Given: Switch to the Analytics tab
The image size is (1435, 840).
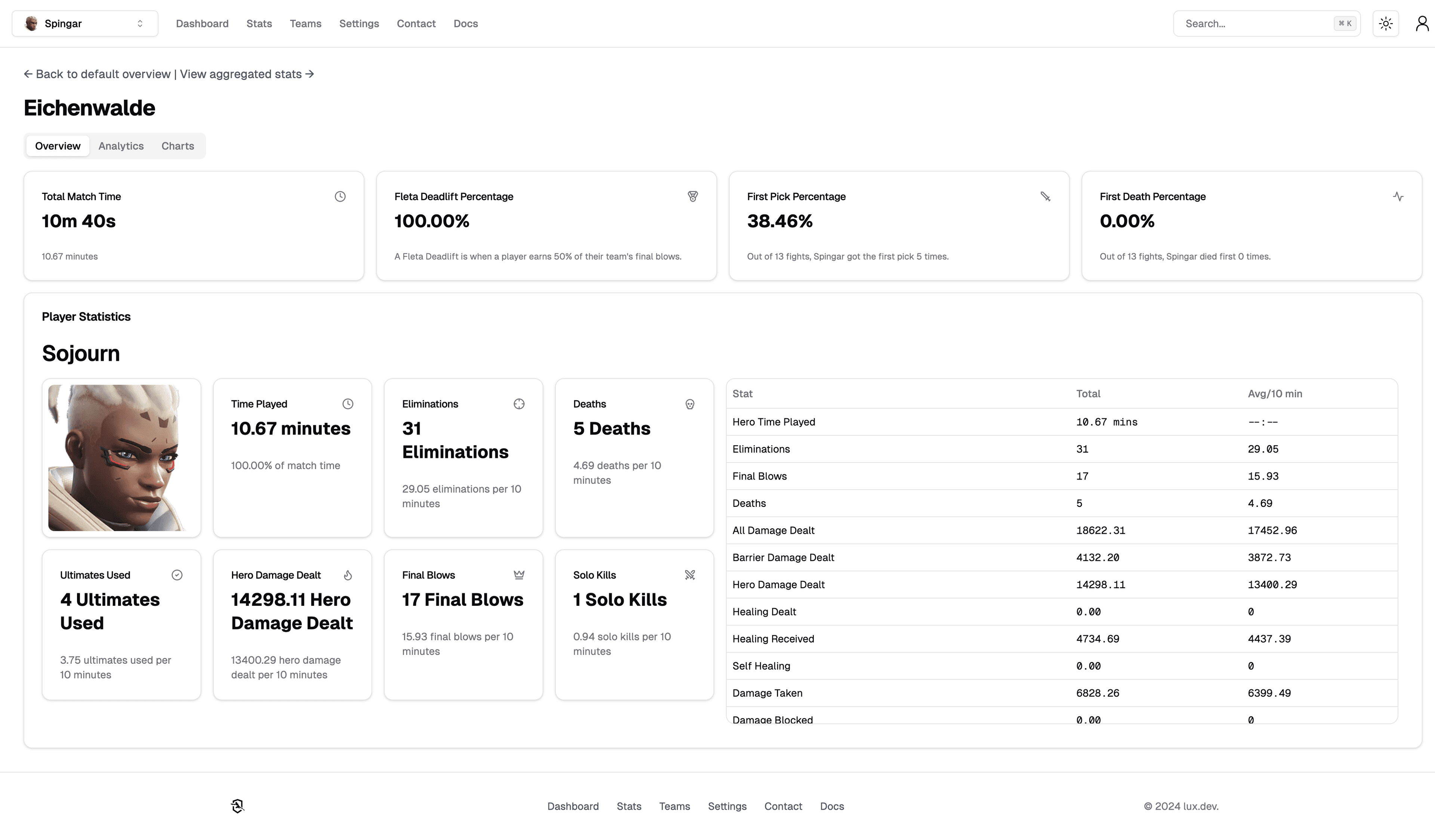Looking at the screenshot, I should (121, 146).
